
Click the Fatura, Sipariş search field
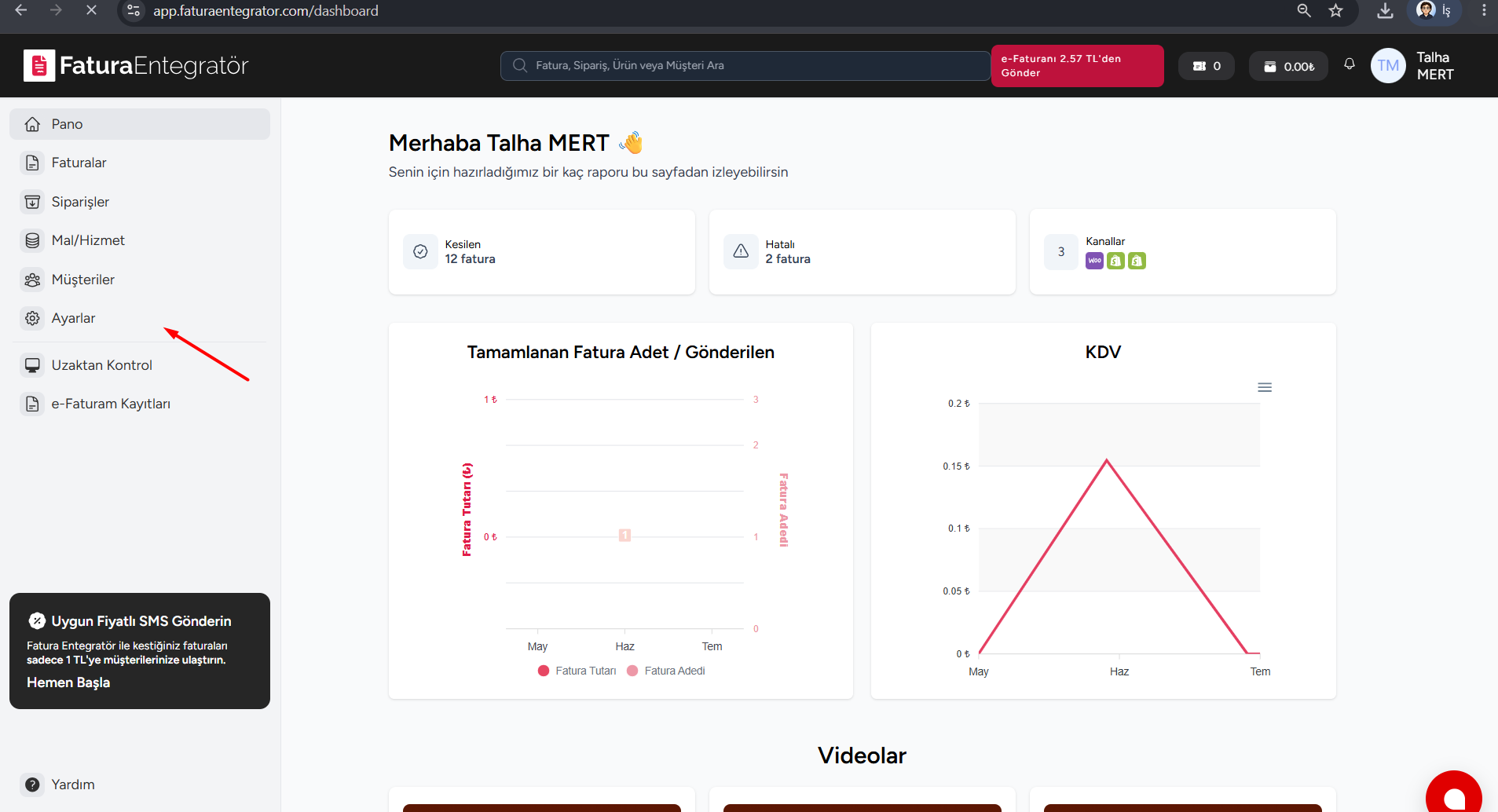coord(745,66)
